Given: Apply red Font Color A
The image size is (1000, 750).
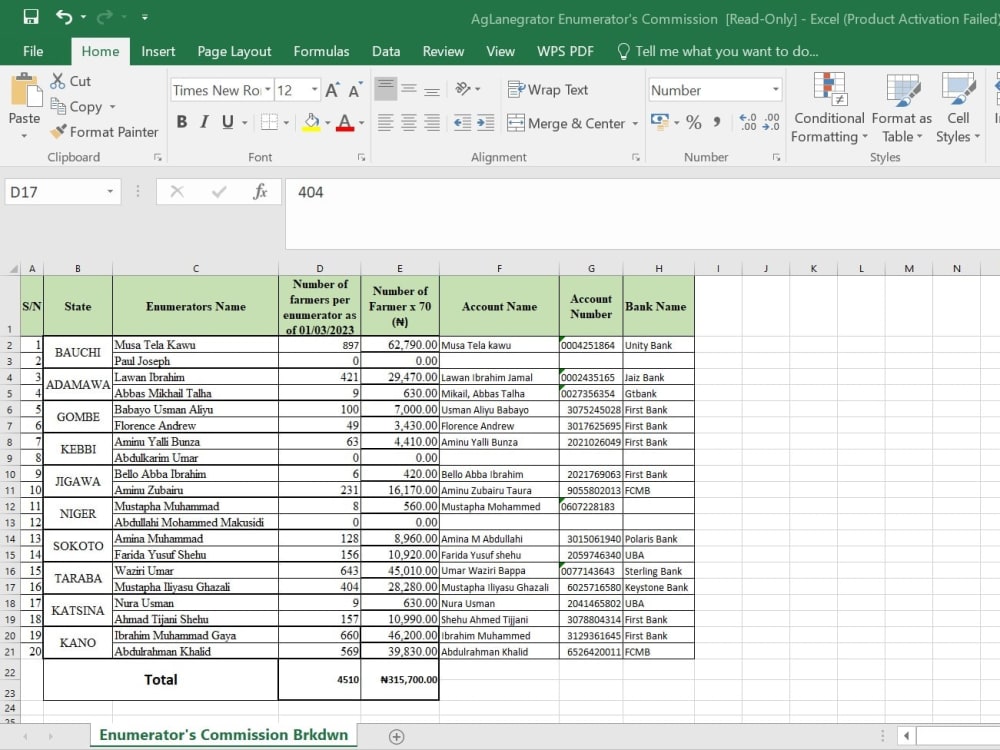Looking at the screenshot, I should coord(345,122).
